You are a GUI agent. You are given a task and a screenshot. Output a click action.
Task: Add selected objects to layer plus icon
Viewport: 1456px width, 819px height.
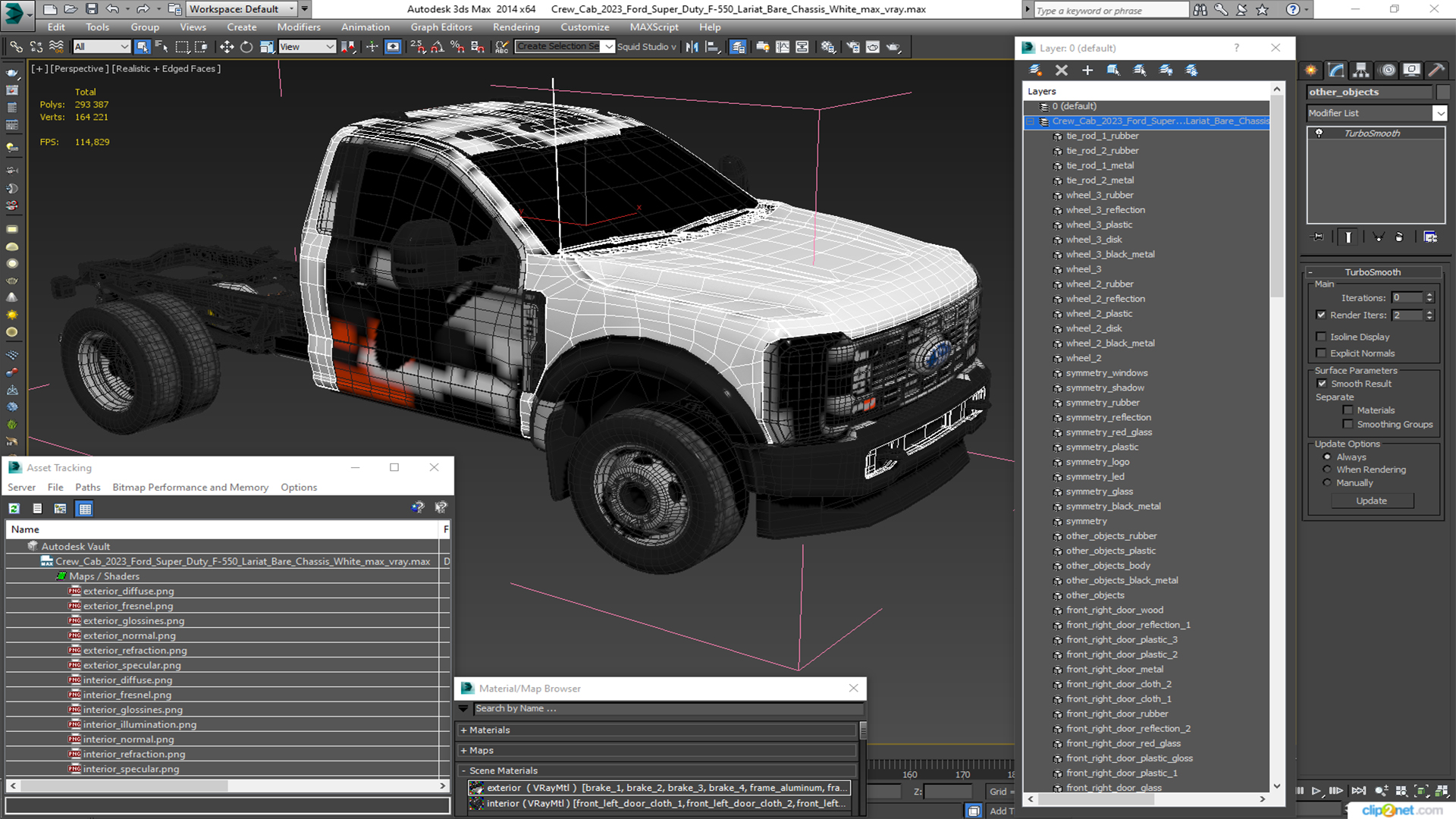pos(1087,70)
